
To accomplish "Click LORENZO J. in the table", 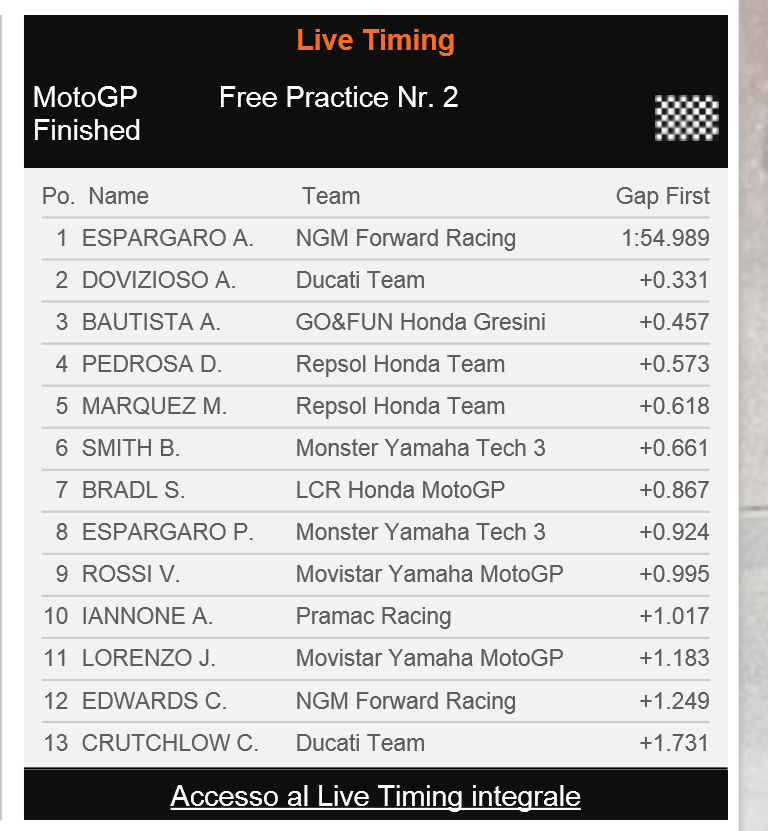I will click(148, 658).
